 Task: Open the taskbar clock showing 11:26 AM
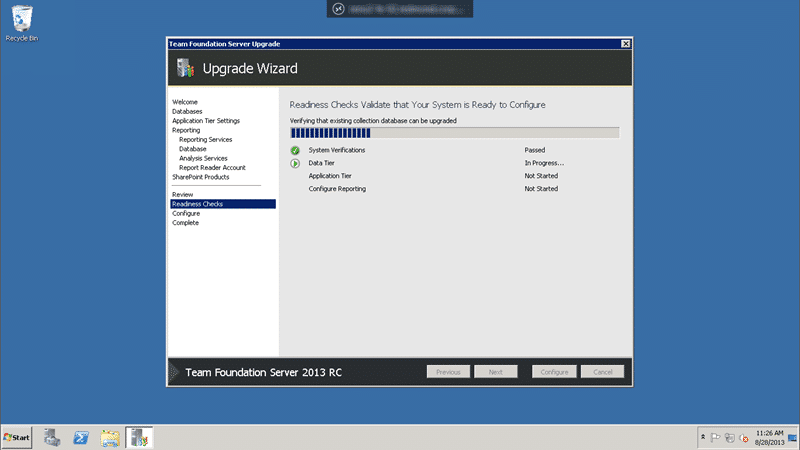pos(769,438)
